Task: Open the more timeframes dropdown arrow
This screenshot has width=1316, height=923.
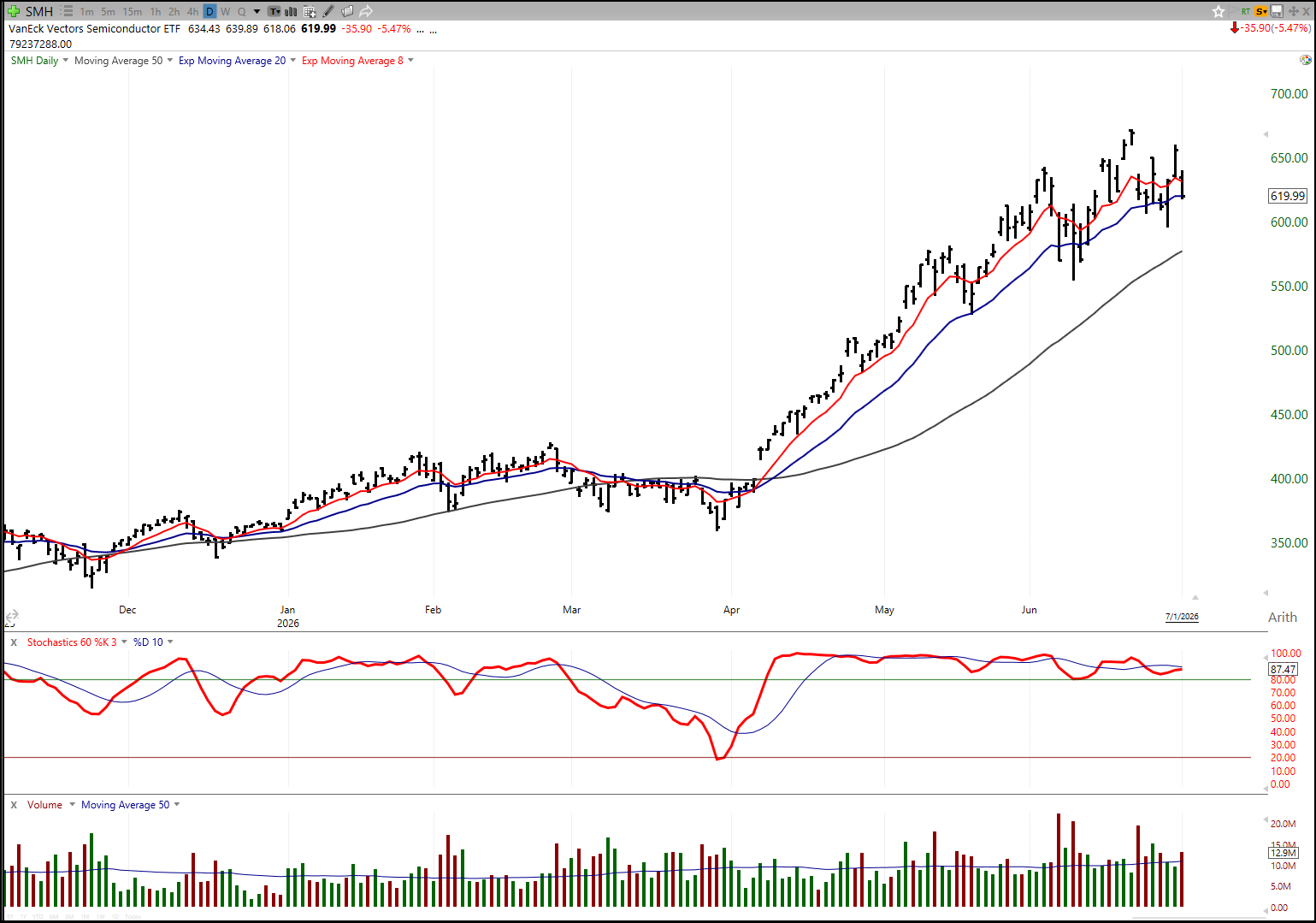Action: pyautogui.click(x=257, y=12)
